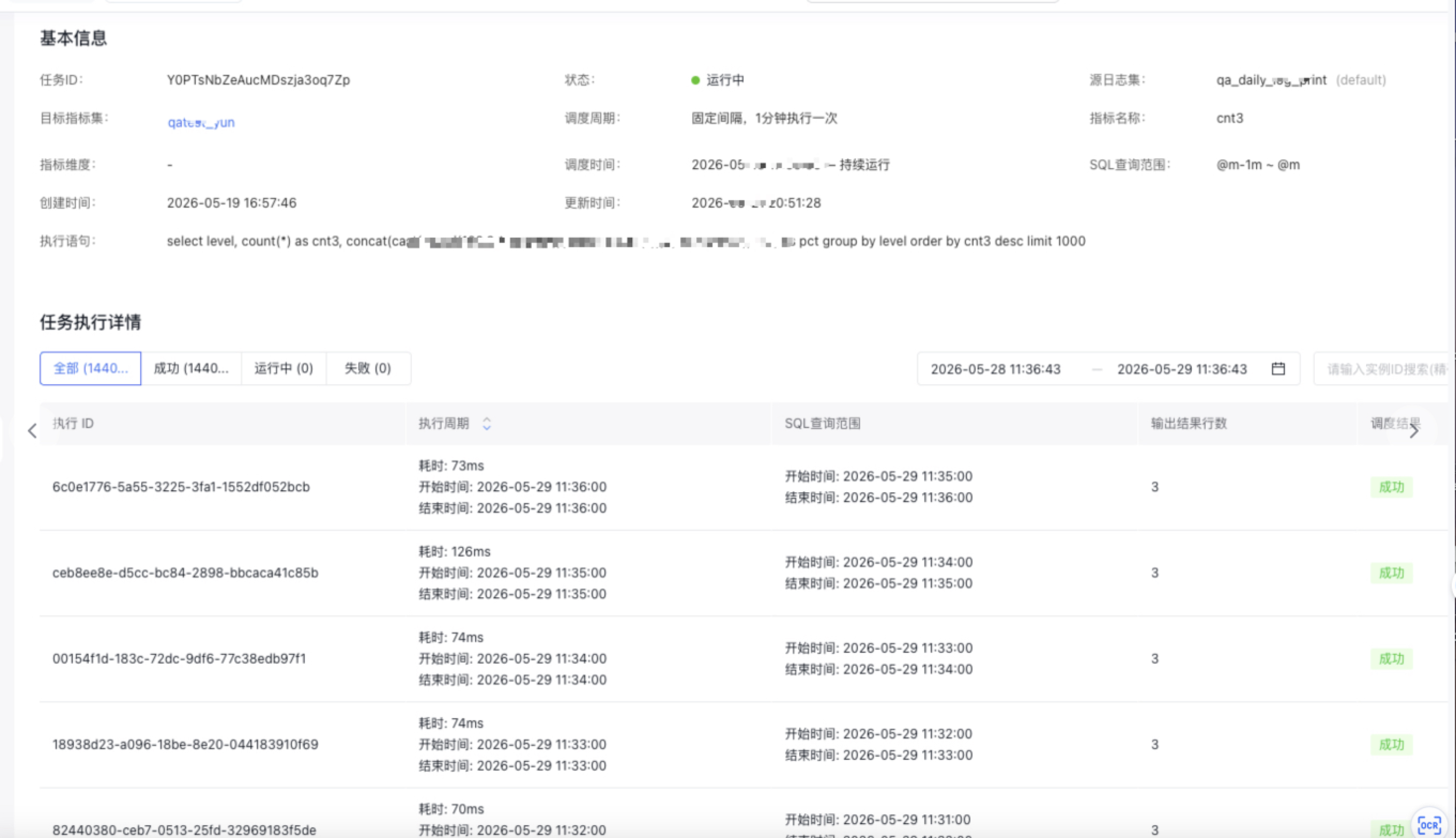The height and width of the screenshot is (838, 1456).
Task: Click the 运行中 status value
Action: coord(725,80)
